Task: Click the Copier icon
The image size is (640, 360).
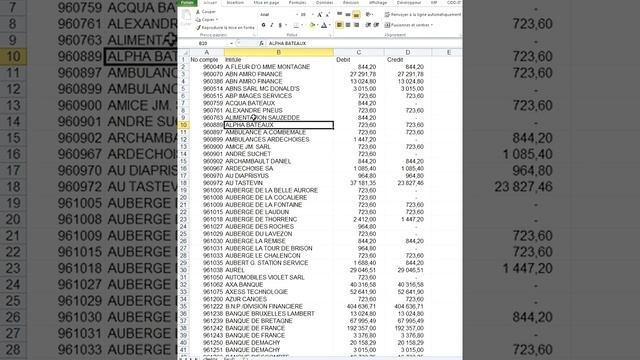Action: [198, 20]
